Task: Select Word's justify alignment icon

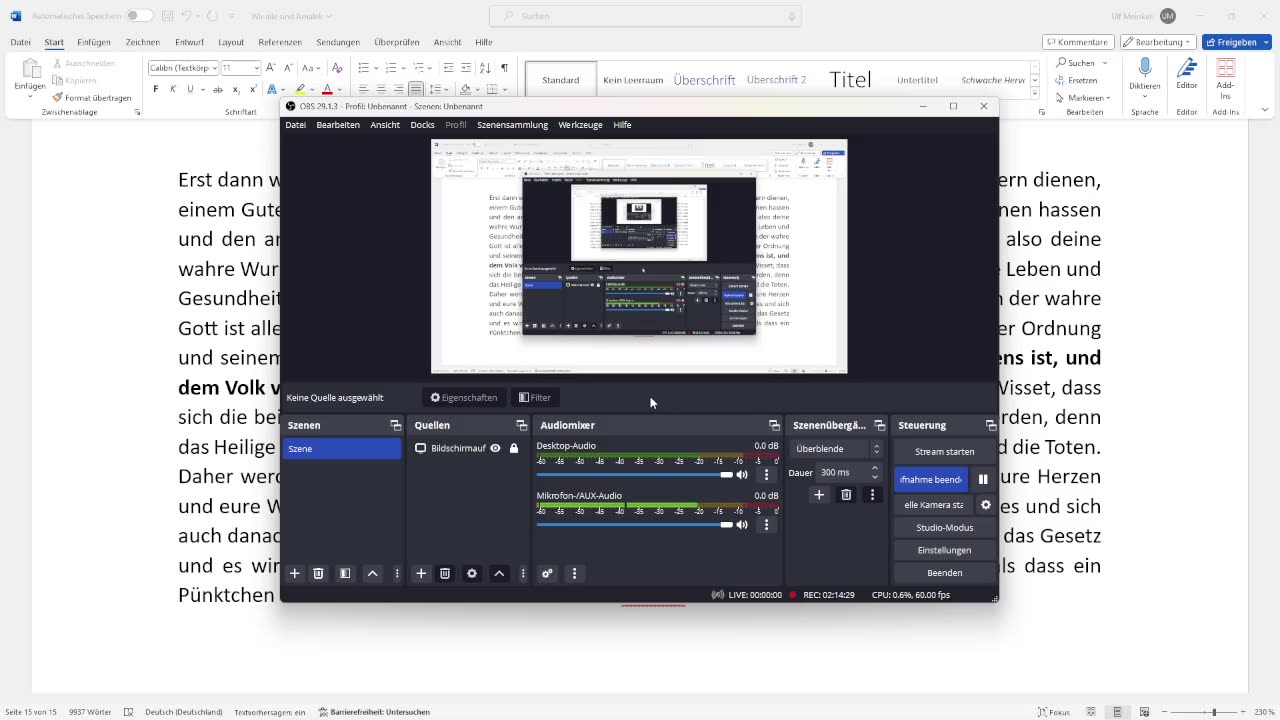Action: pyautogui.click(x=416, y=89)
